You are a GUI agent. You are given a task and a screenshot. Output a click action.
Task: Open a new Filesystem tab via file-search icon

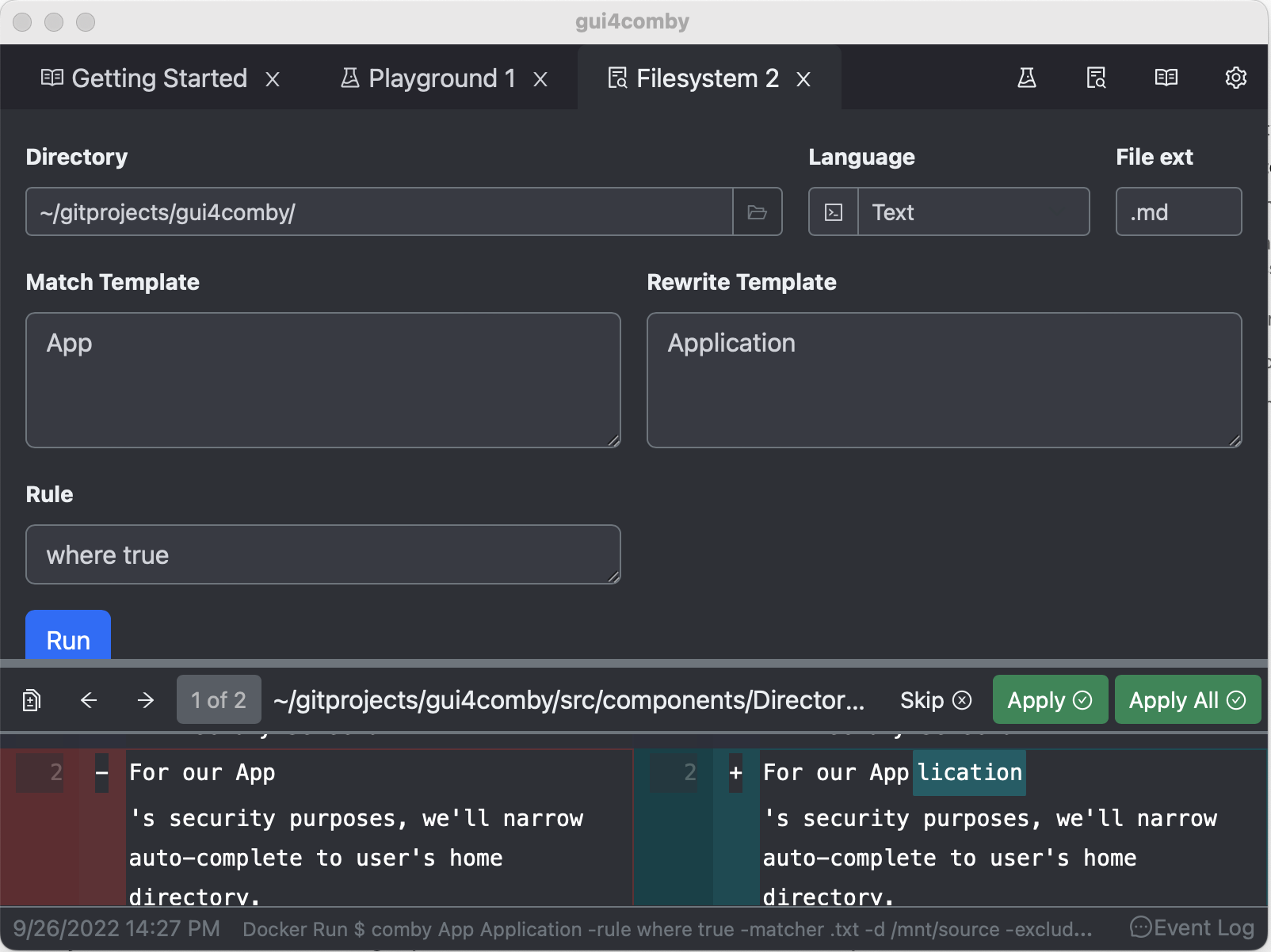pos(1096,78)
